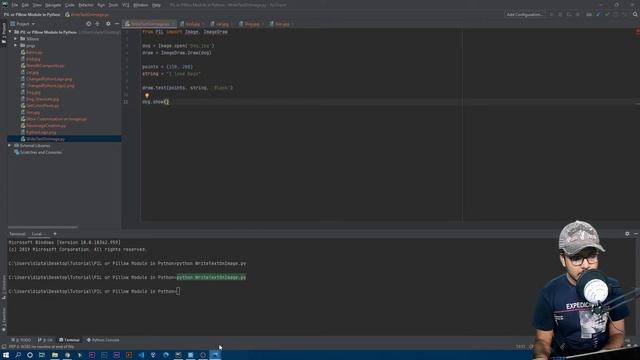This screenshot has width=640, height=360.
Task: Open the Code menu
Action: (x=70, y=5)
